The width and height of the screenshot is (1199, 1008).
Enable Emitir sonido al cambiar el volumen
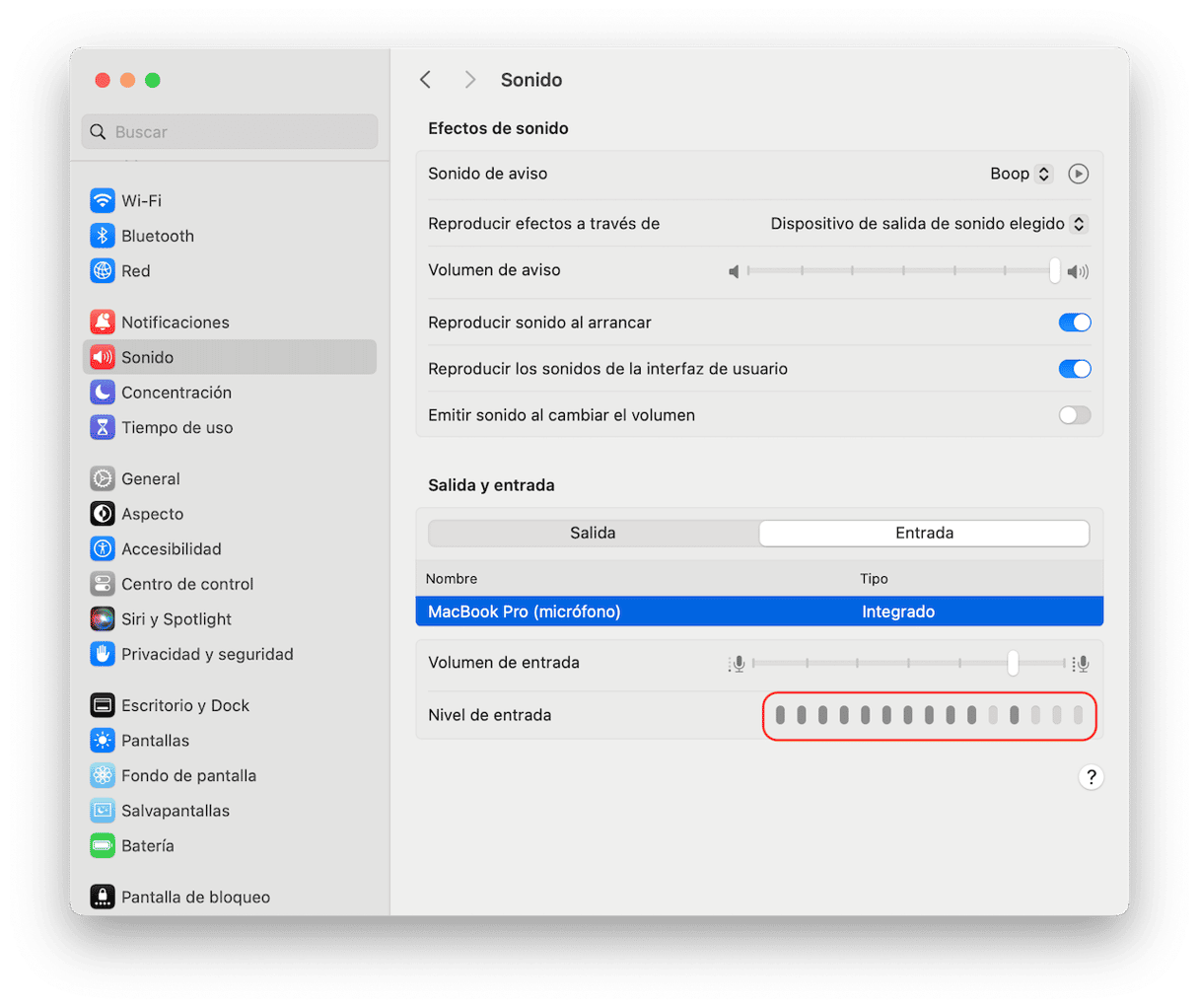[1074, 415]
